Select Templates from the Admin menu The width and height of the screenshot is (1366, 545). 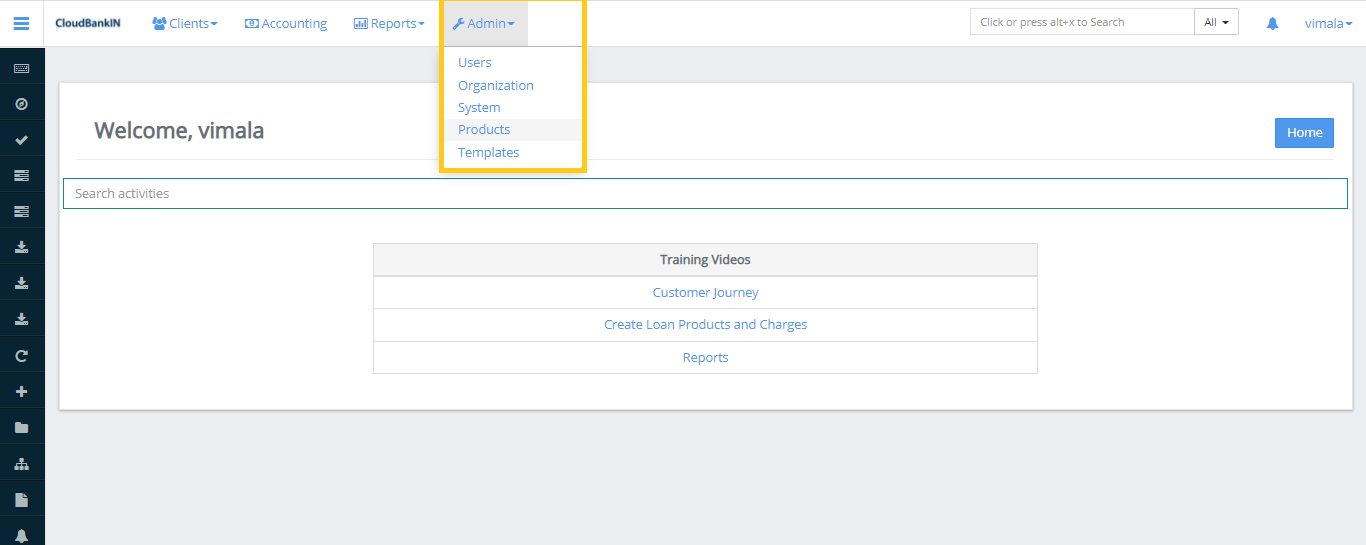point(488,153)
